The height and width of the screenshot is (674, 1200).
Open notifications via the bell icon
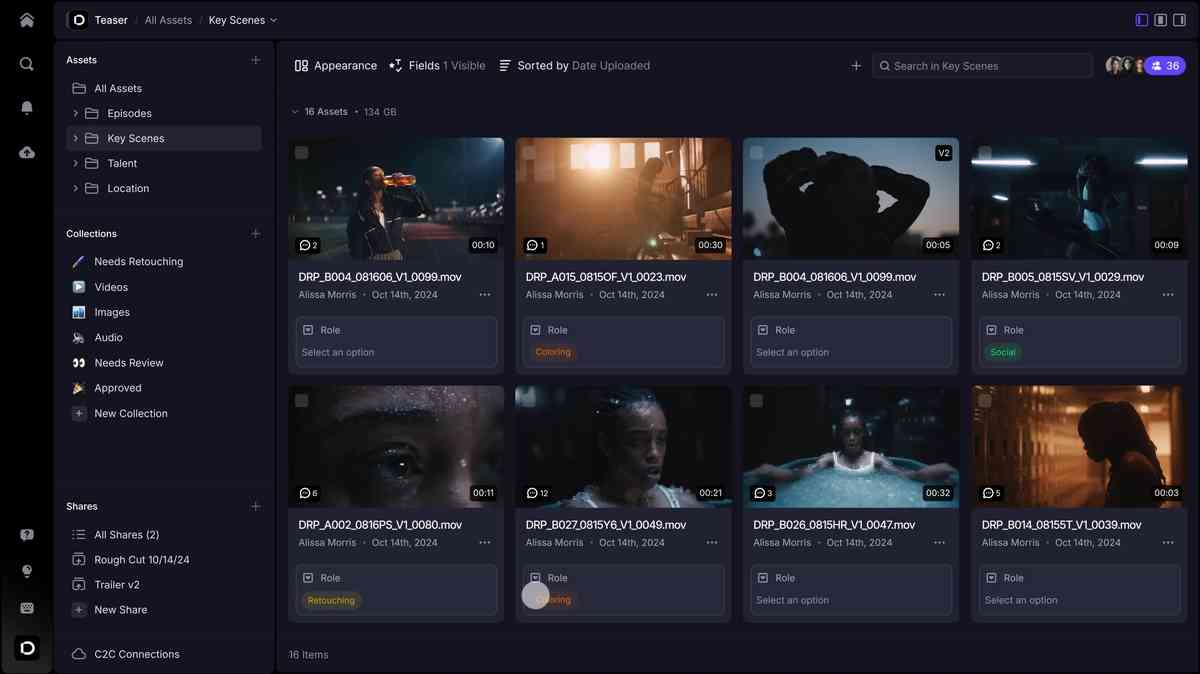[x=26, y=107]
